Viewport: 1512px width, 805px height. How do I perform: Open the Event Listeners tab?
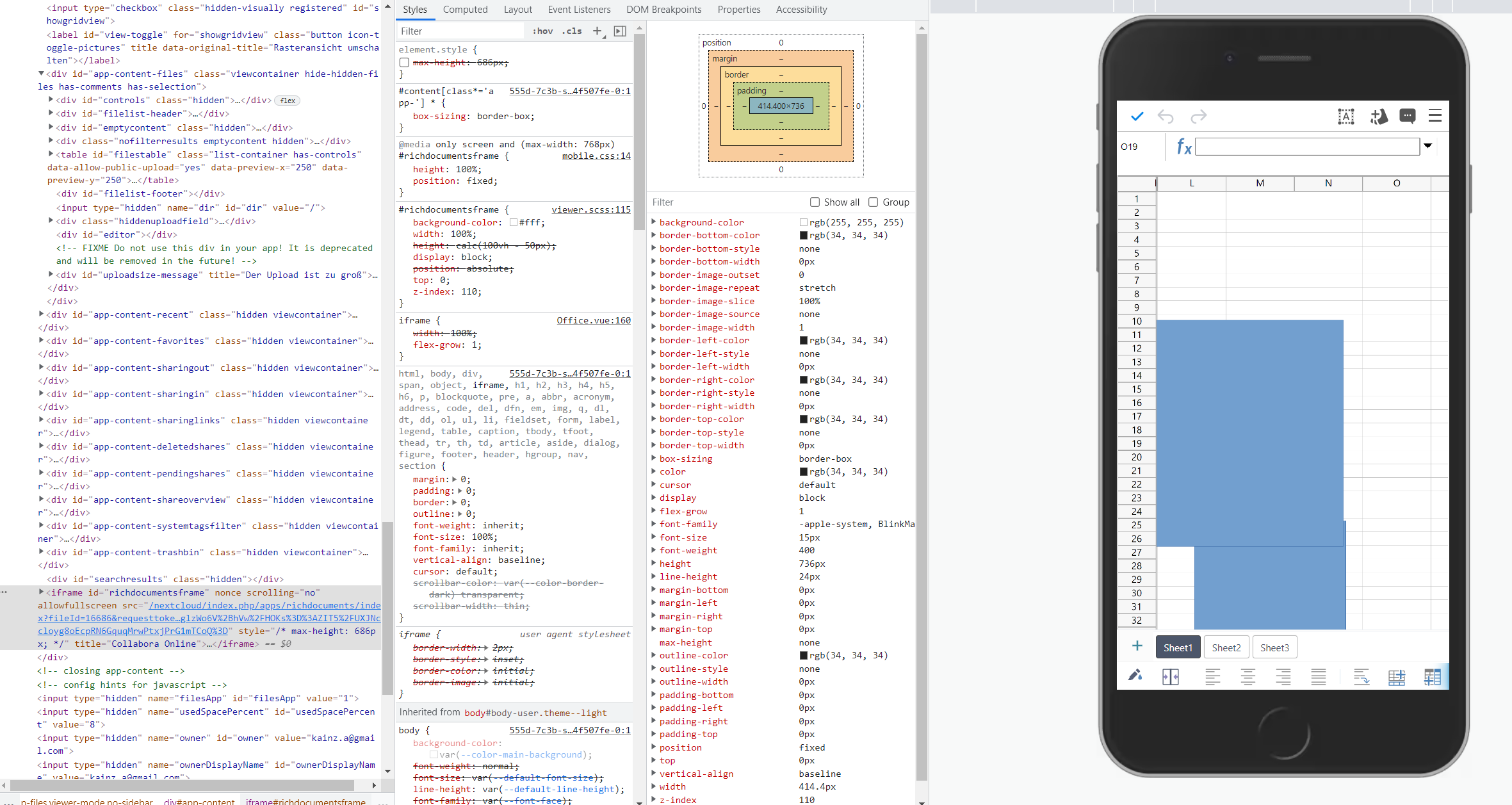click(x=579, y=10)
